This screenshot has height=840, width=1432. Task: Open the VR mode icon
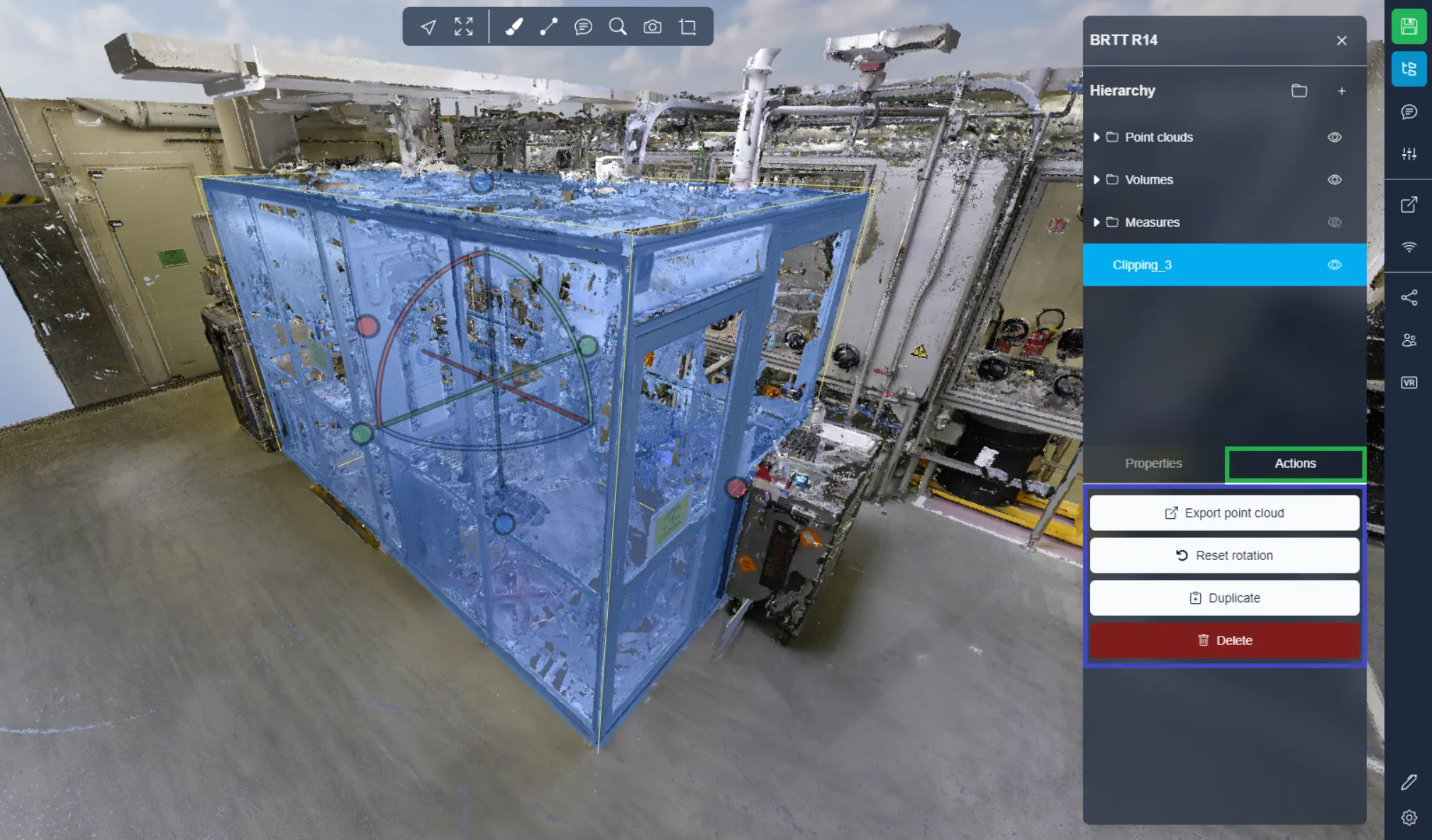pyautogui.click(x=1409, y=383)
